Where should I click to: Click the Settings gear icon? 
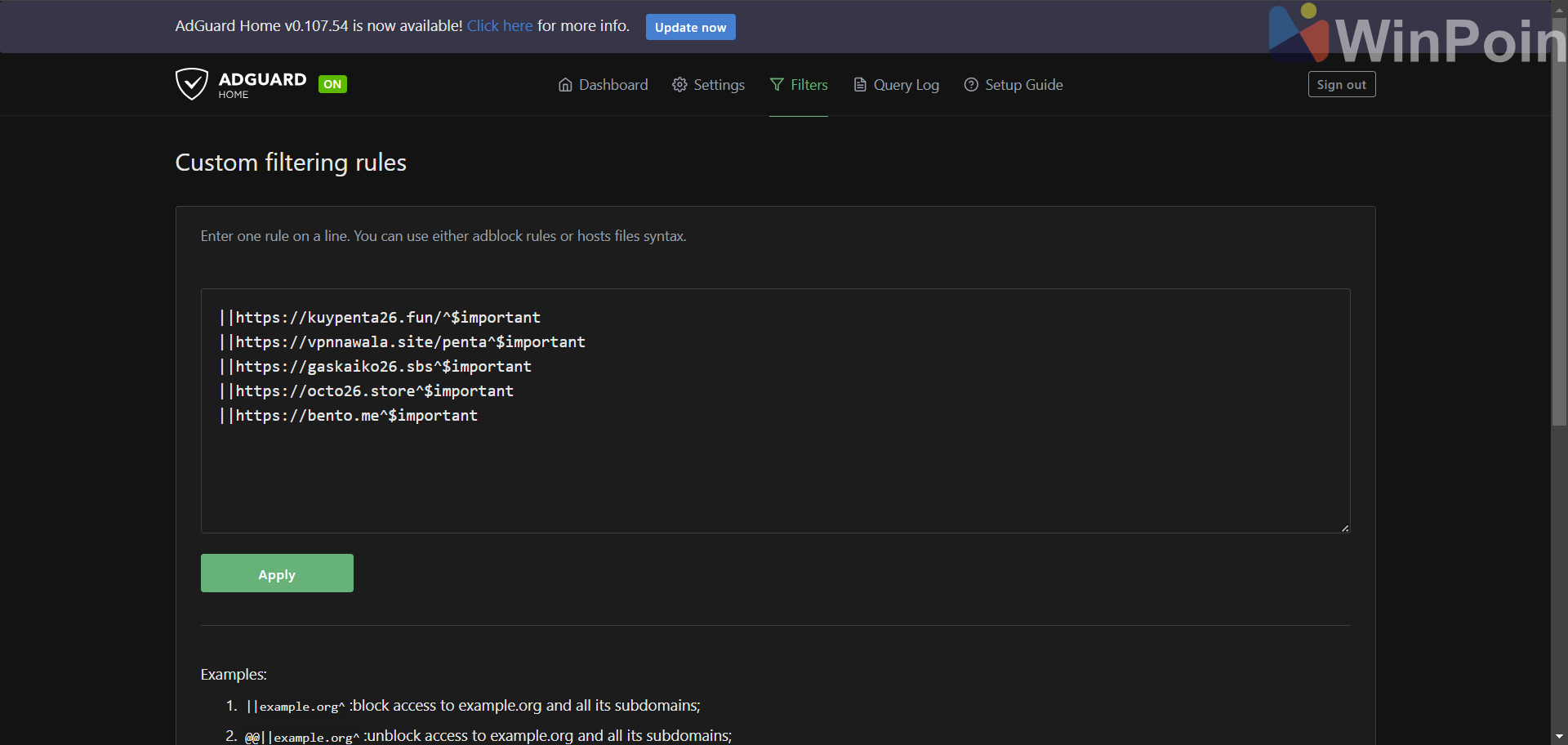679,85
